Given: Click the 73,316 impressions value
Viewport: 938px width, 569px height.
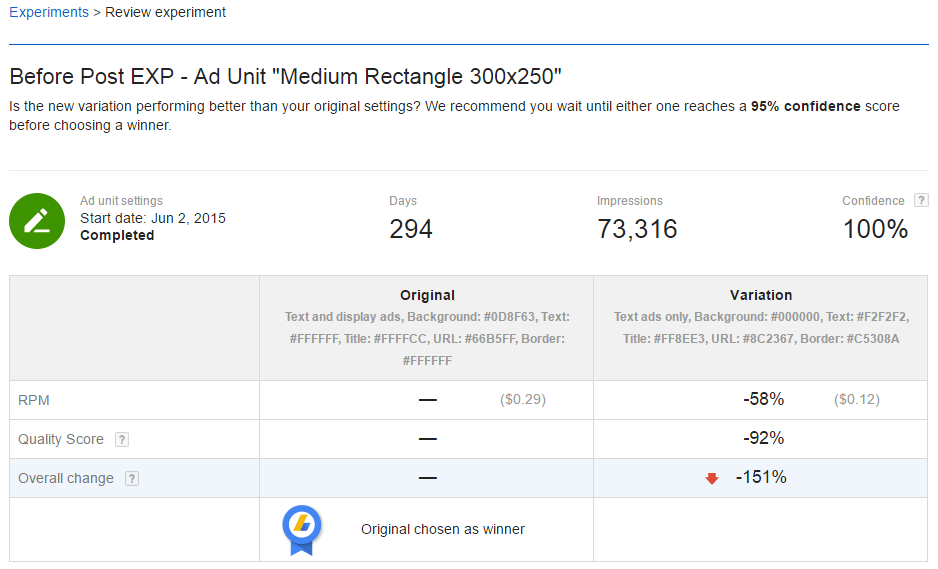Looking at the screenshot, I should tap(637, 229).
